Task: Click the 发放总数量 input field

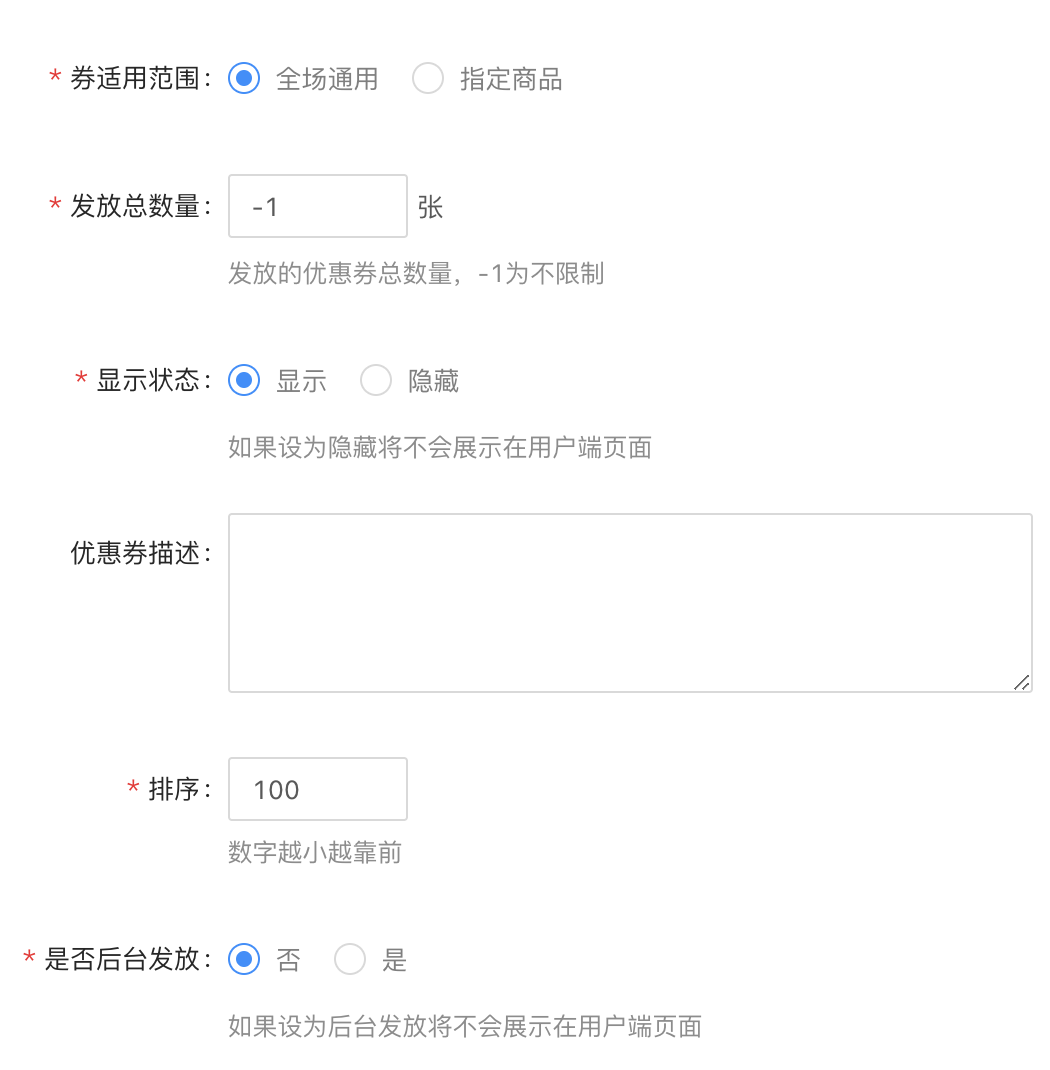Action: 317,206
